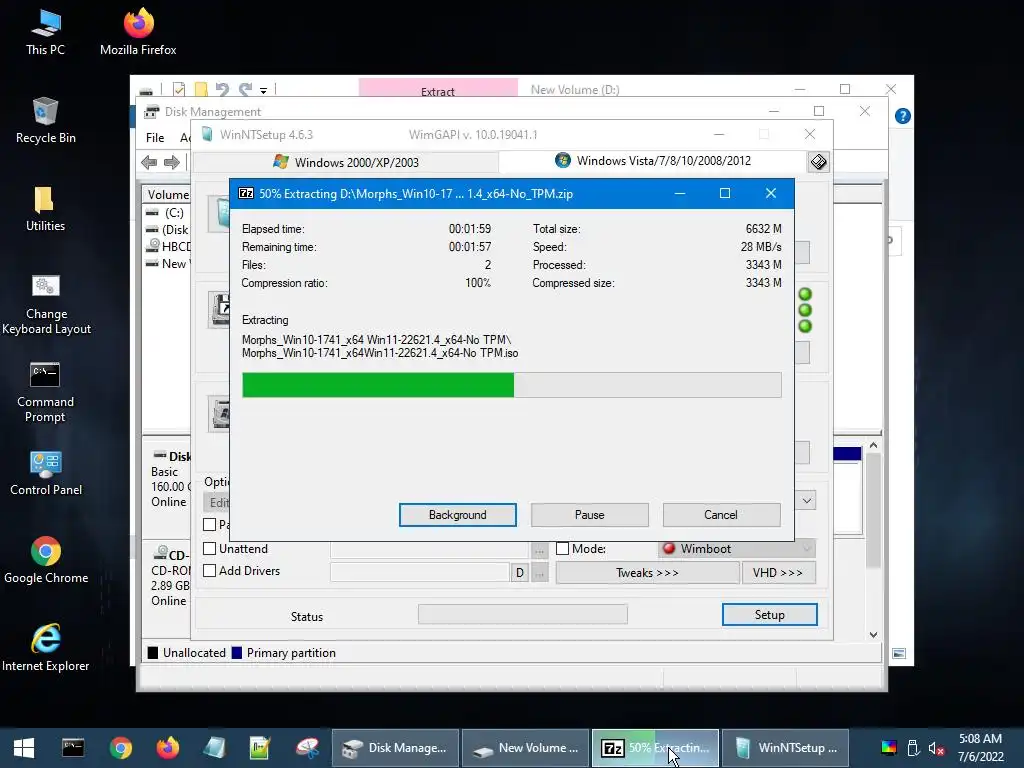Select the (C:) volume row
This screenshot has height=768, width=1024.
pos(167,213)
